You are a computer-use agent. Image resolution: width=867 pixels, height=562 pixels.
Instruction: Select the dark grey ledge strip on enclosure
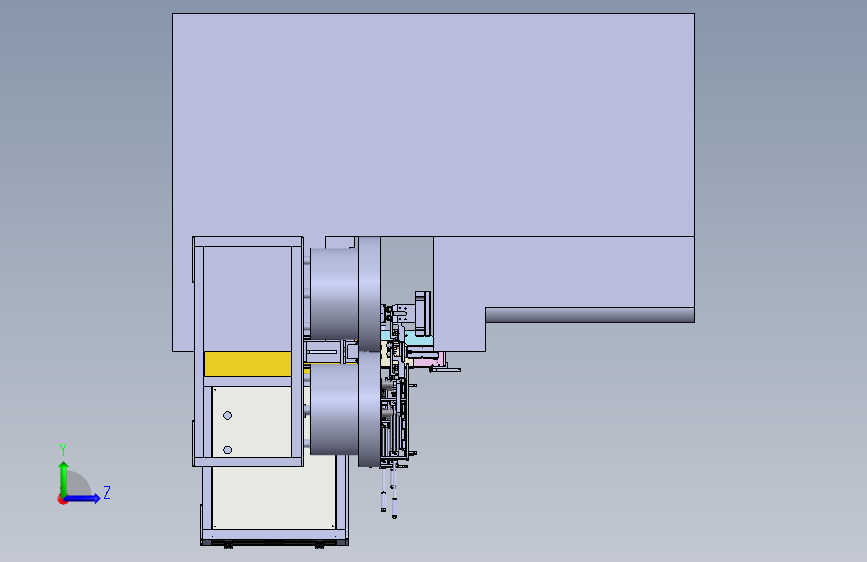tap(590, 315)
